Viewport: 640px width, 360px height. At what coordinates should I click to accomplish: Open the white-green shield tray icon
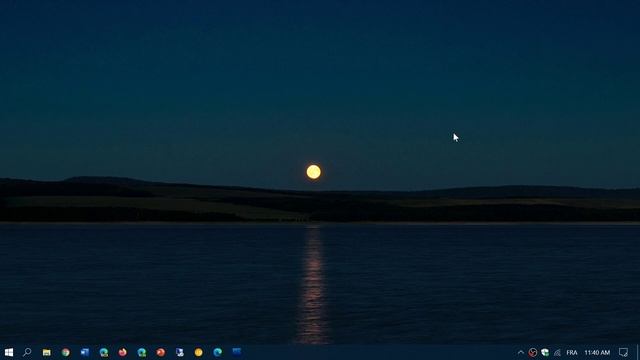coord(545,352)
